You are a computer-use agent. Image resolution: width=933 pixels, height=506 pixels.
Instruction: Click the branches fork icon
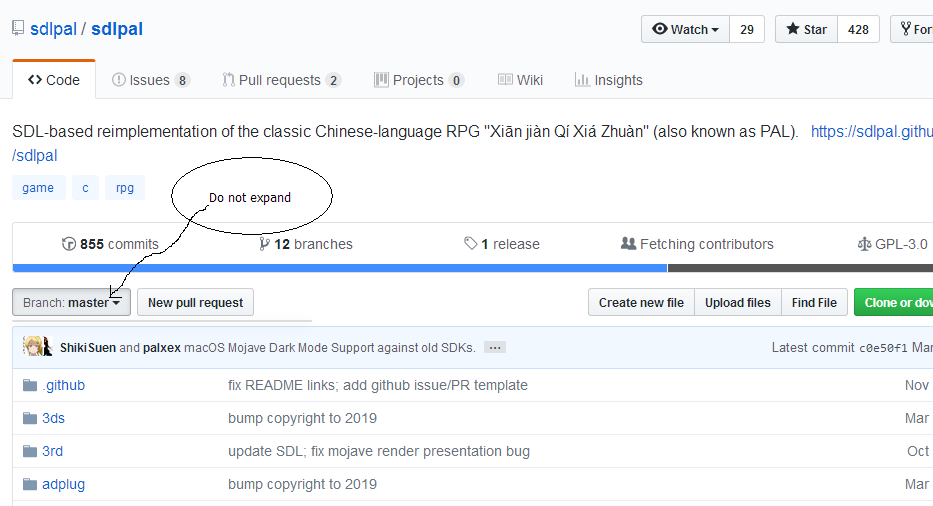[265, 244]
